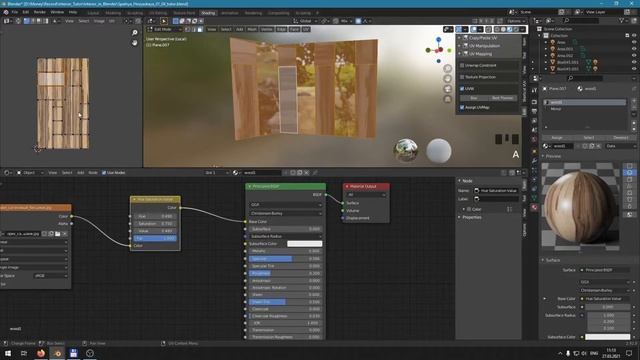This screenshot has width=640, height=360.
Task: Click the Subsurface Color swatch in Principled BSDF node
Action: coord(304,244)
